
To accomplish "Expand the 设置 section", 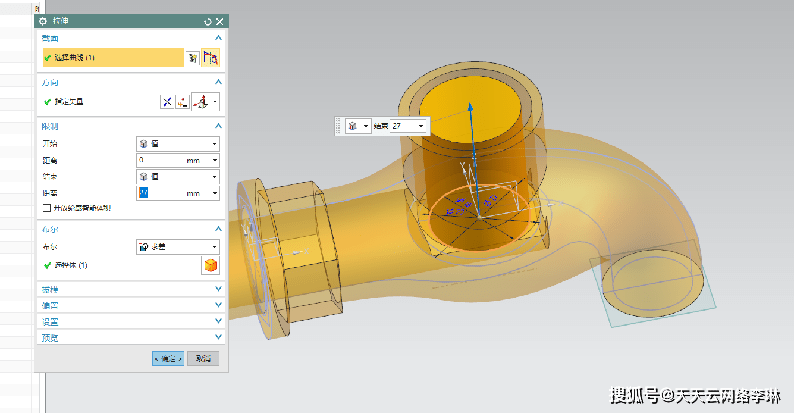I will pos(132,322).
